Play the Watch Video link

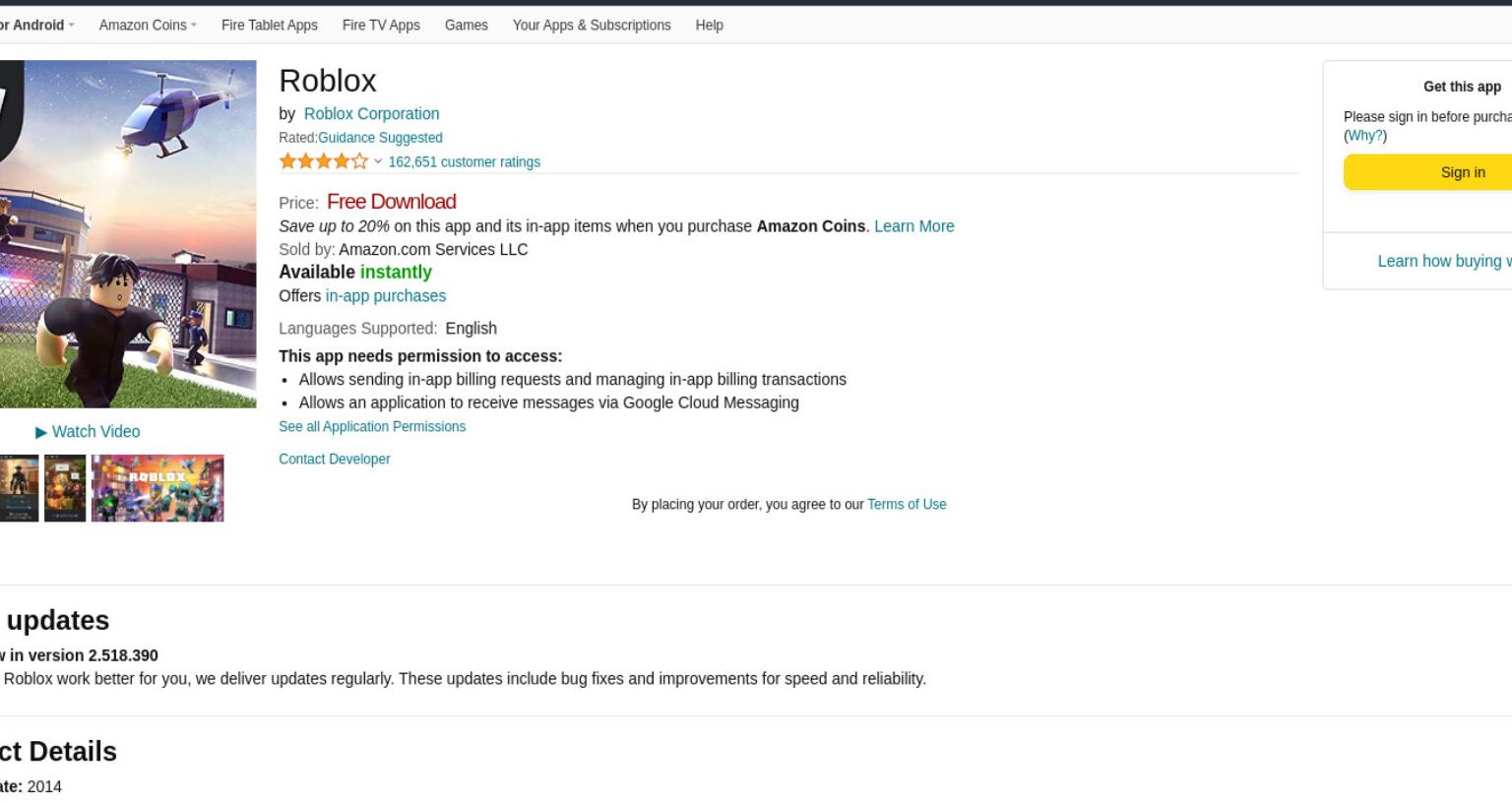(x=88, y=432)
